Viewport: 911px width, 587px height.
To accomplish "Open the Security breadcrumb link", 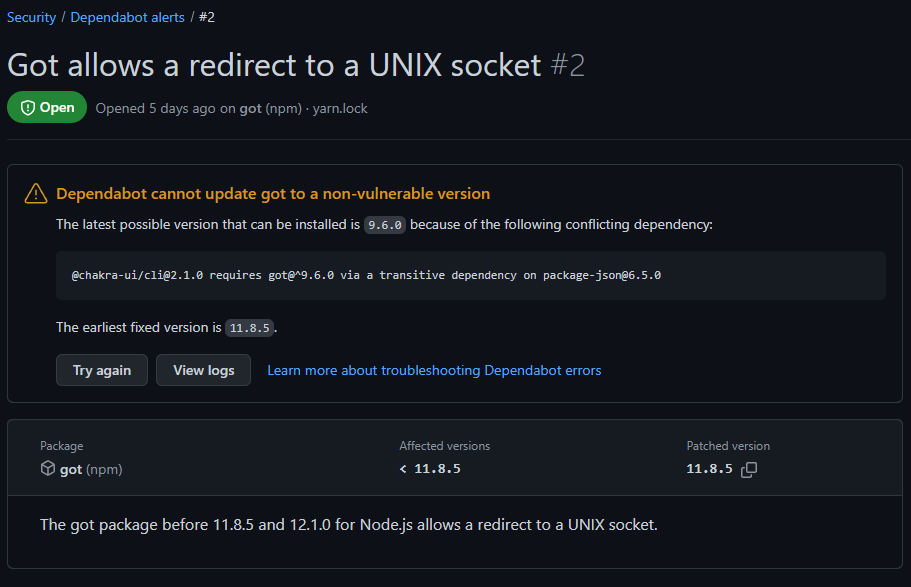I will pyautogui.click(x=31, y=16).
